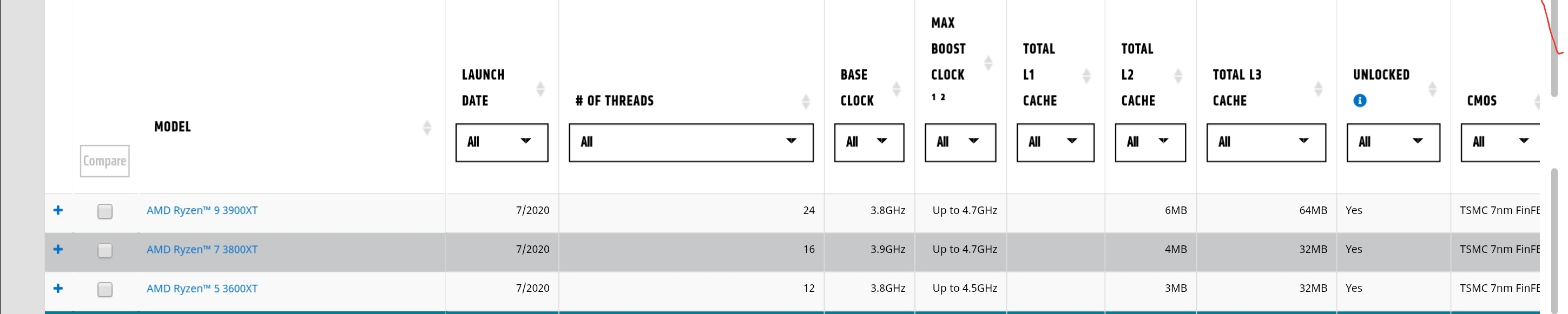Check the Ryzen 9 3900XT compare checkbox
Screen dimensions: 1568x314
(x=105, y=211)
